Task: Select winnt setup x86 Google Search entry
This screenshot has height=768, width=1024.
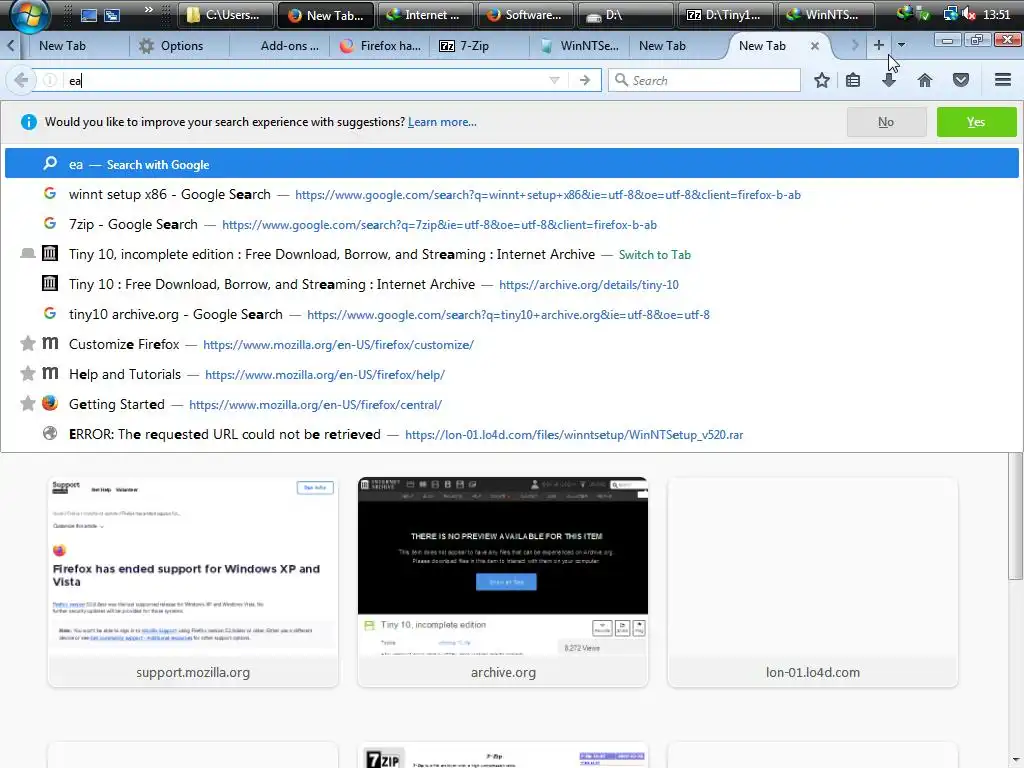Action: (x=511, y=195)
